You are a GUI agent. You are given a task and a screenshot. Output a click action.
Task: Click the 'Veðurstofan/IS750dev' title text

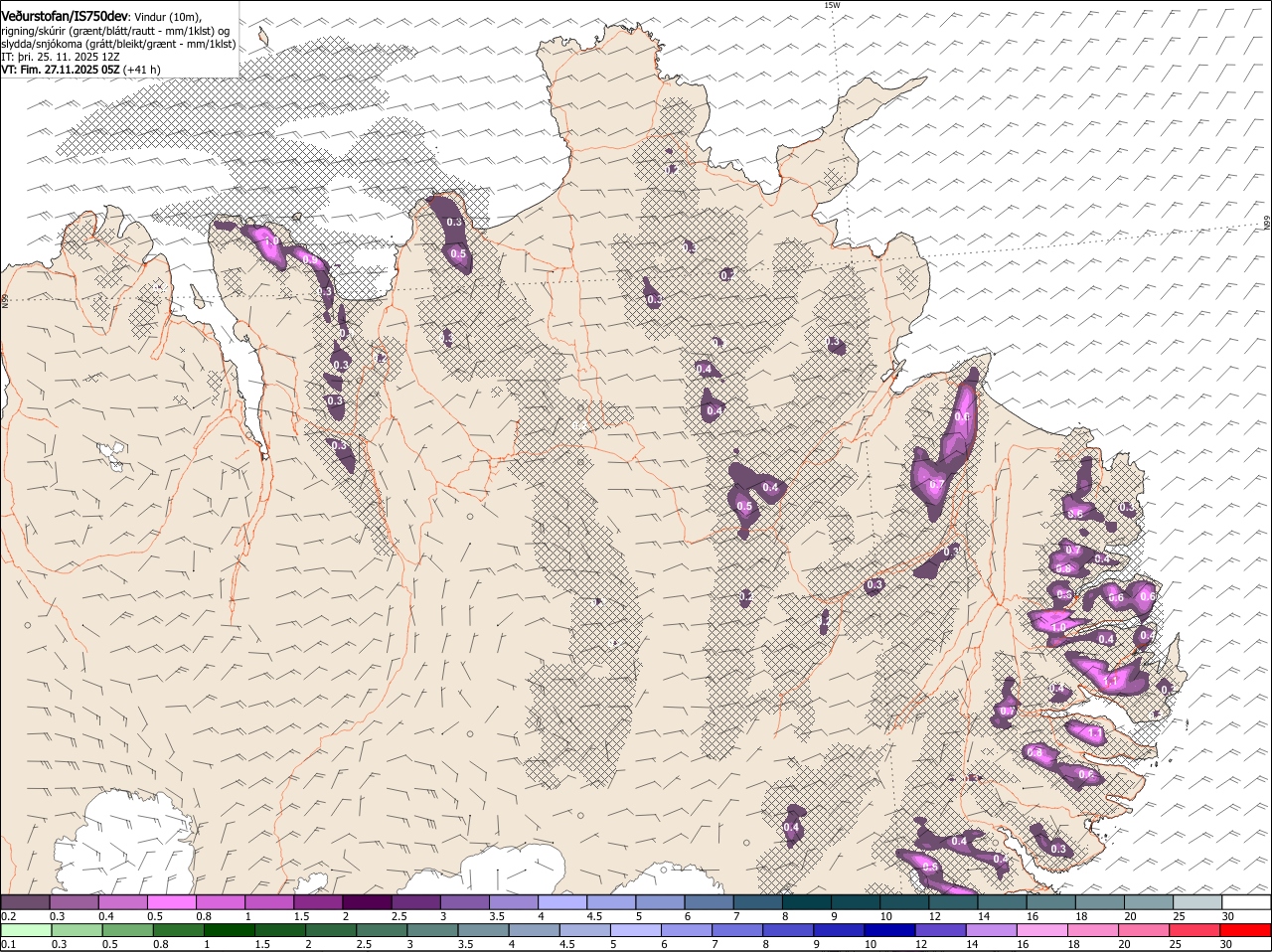(65, 17)
